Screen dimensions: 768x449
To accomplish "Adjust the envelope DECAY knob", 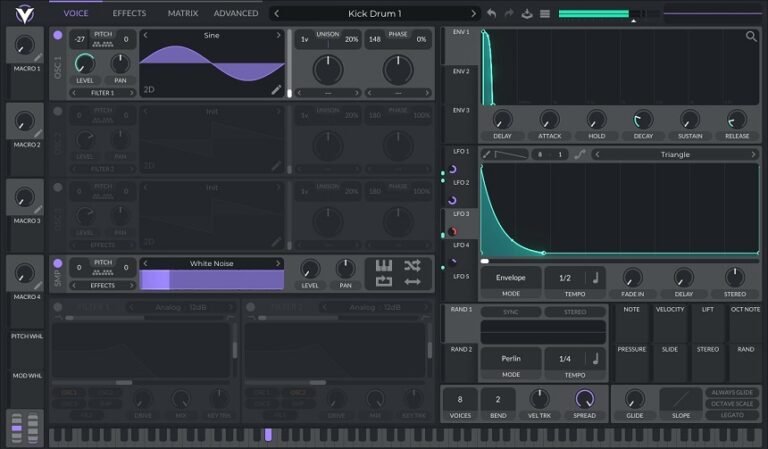I will tap(643, 119).
